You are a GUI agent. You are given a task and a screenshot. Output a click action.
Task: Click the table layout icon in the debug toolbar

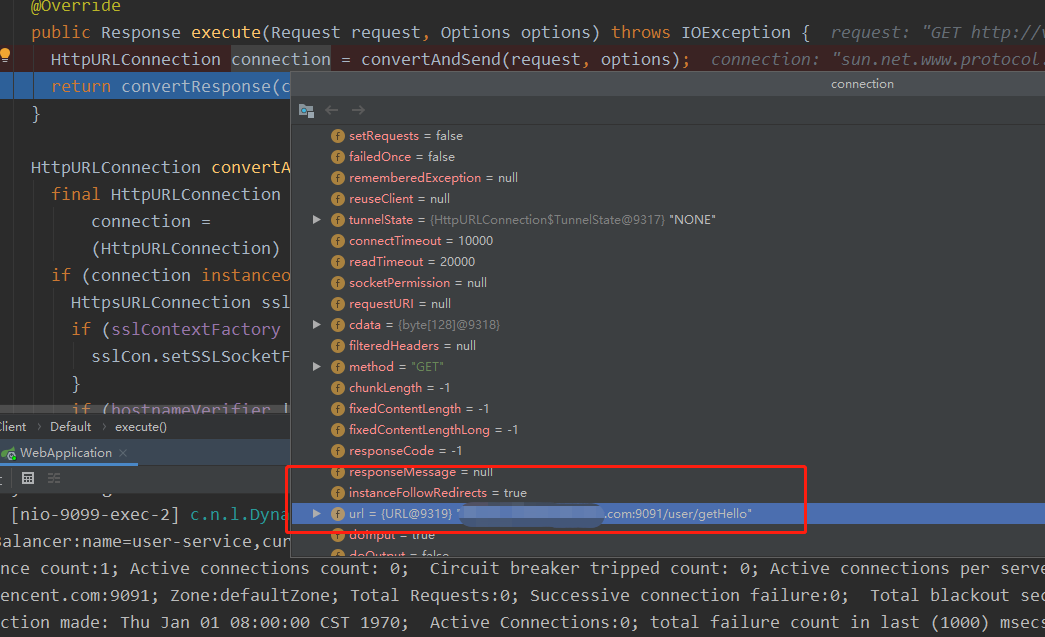click(27, 478)
